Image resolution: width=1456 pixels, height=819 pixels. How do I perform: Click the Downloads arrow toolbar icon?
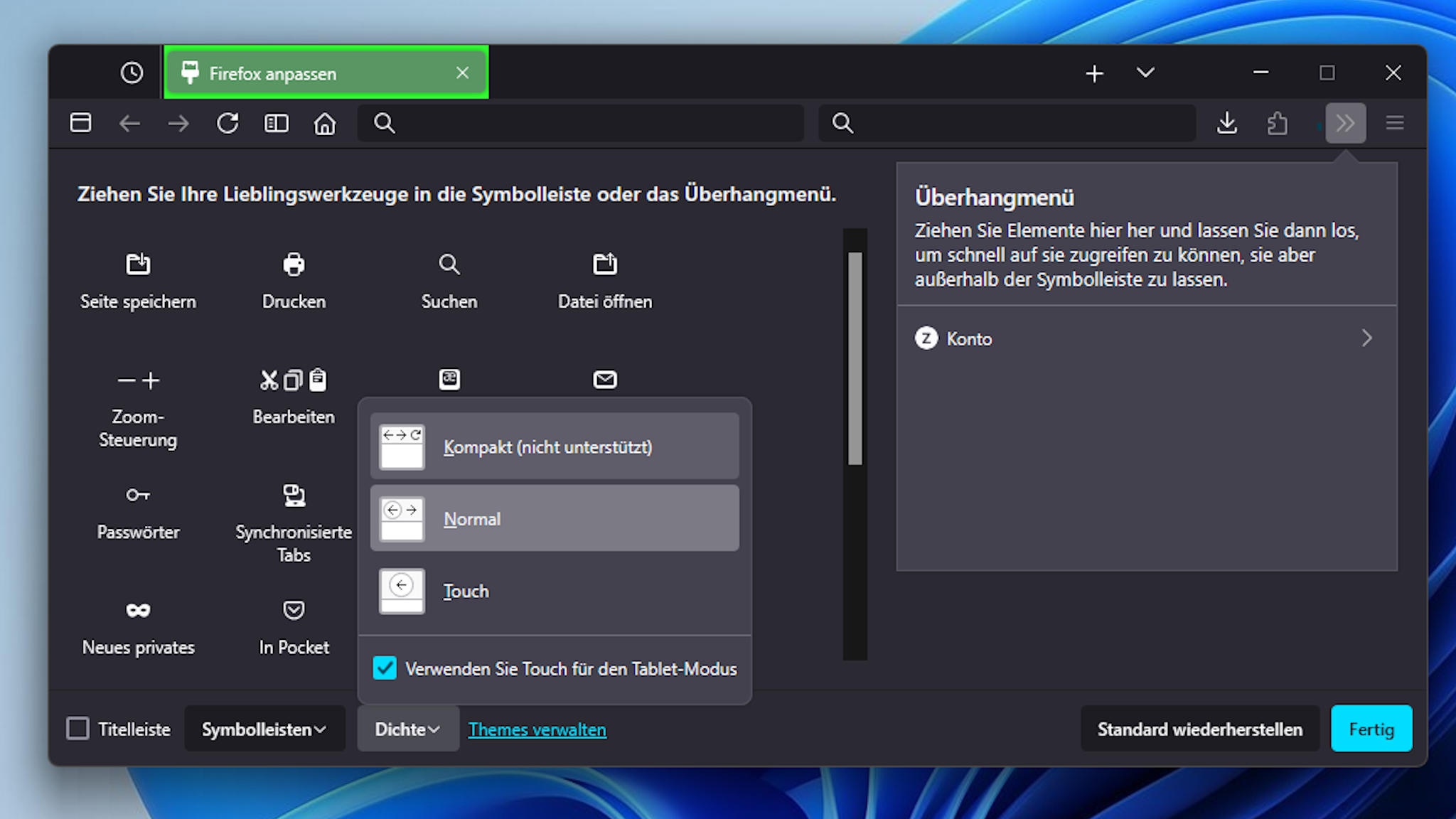pos(1227,123)
